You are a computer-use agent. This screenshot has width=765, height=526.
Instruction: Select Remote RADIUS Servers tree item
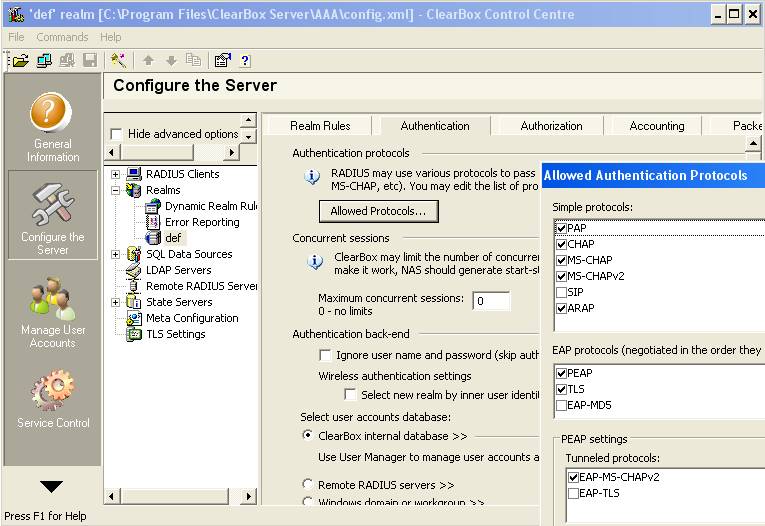tap(201, 286)
